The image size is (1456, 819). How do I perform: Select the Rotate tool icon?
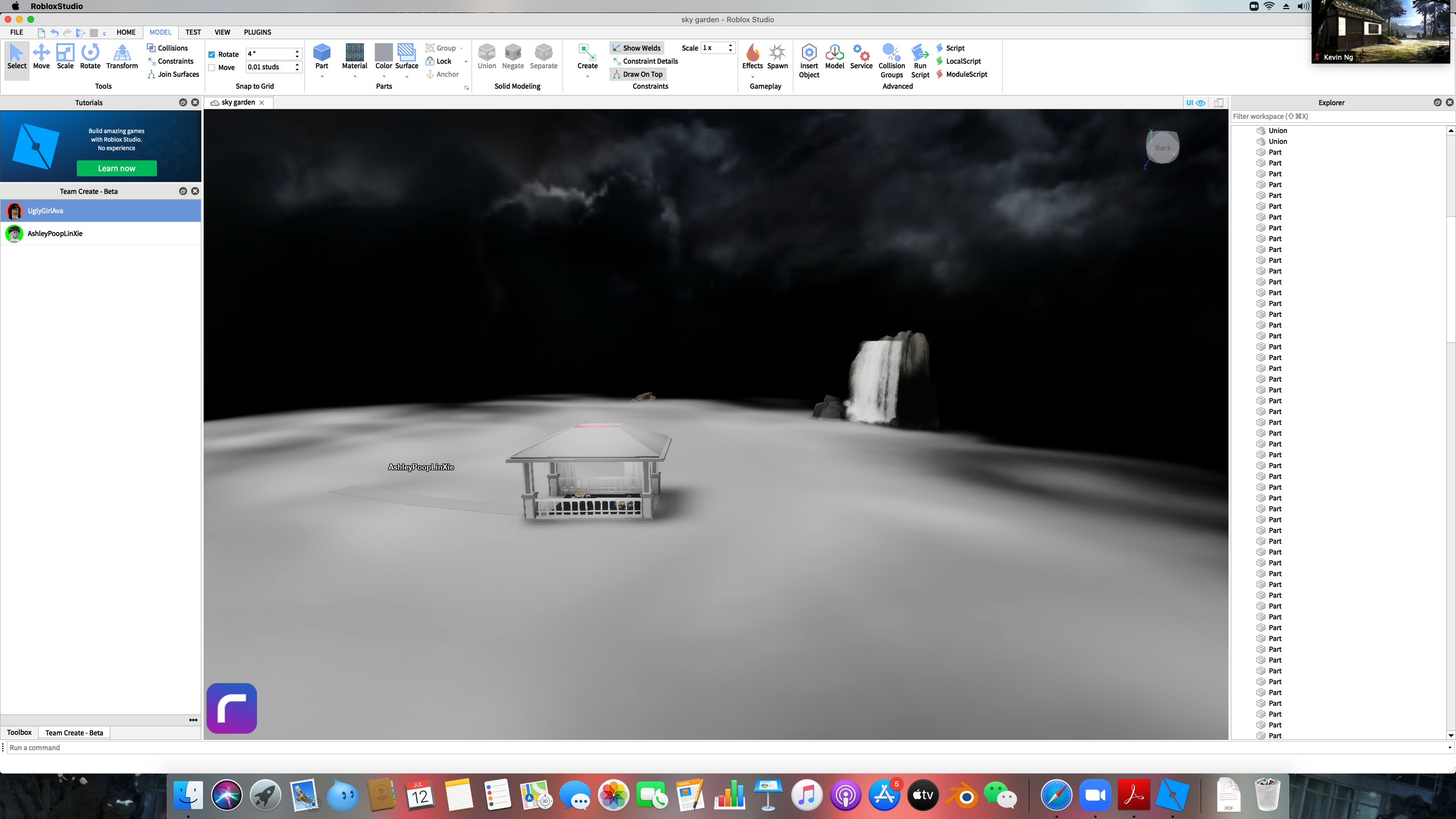(90, 53)
